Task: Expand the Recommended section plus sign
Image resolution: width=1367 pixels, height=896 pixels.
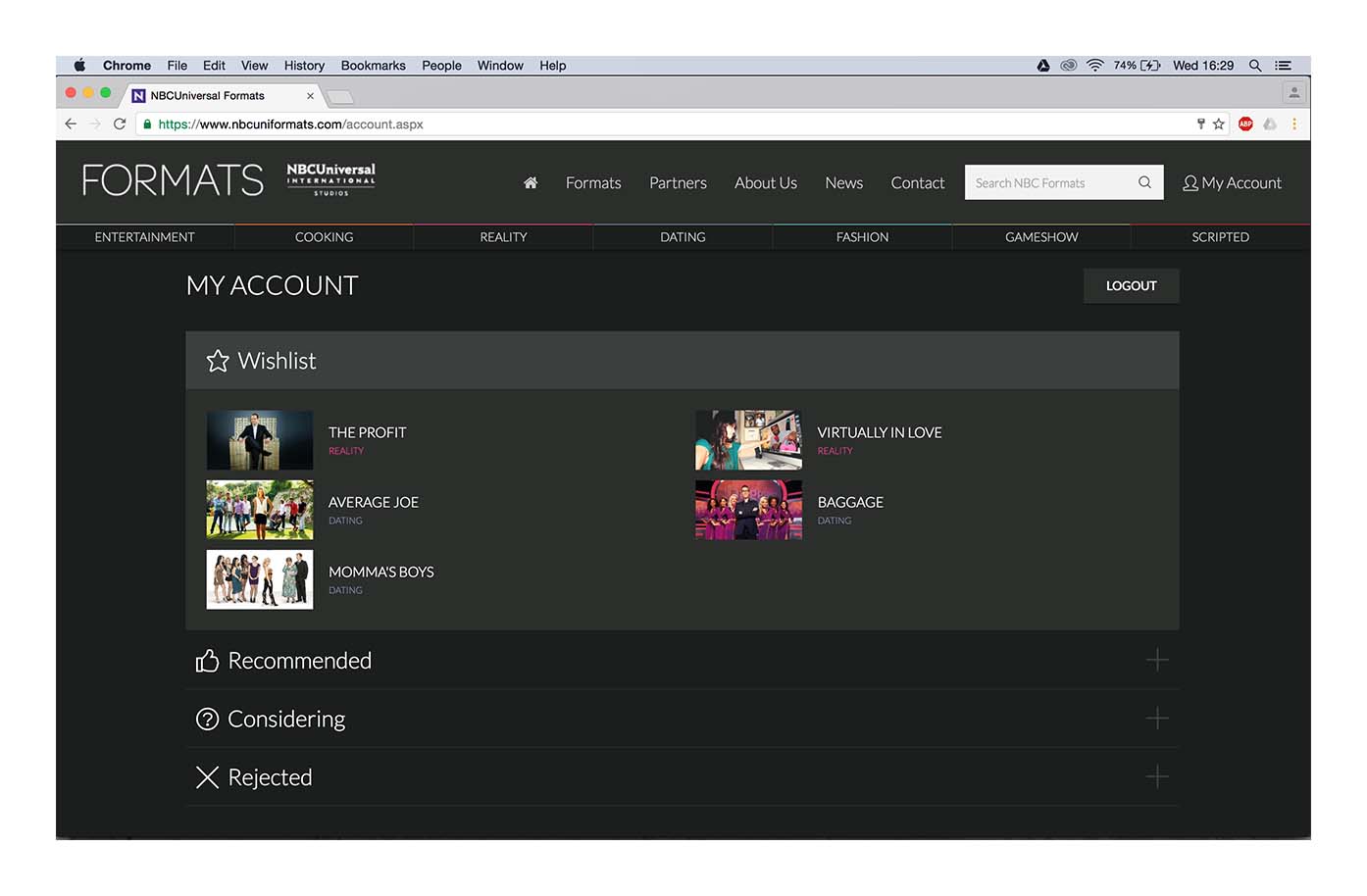Action: [x=1157, y=660]
